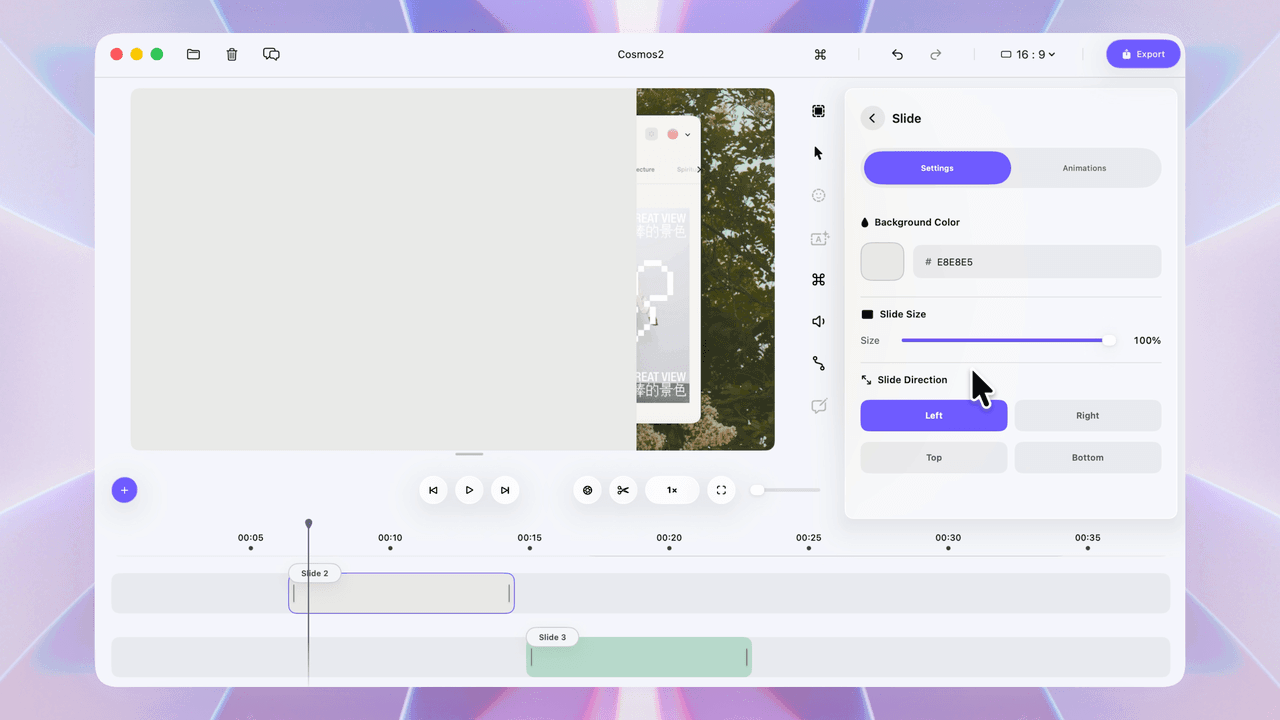This screenshot has height=720, width=1280.
Task: Open the 1x playback speed selector
Action: click(x=671, y=490)
